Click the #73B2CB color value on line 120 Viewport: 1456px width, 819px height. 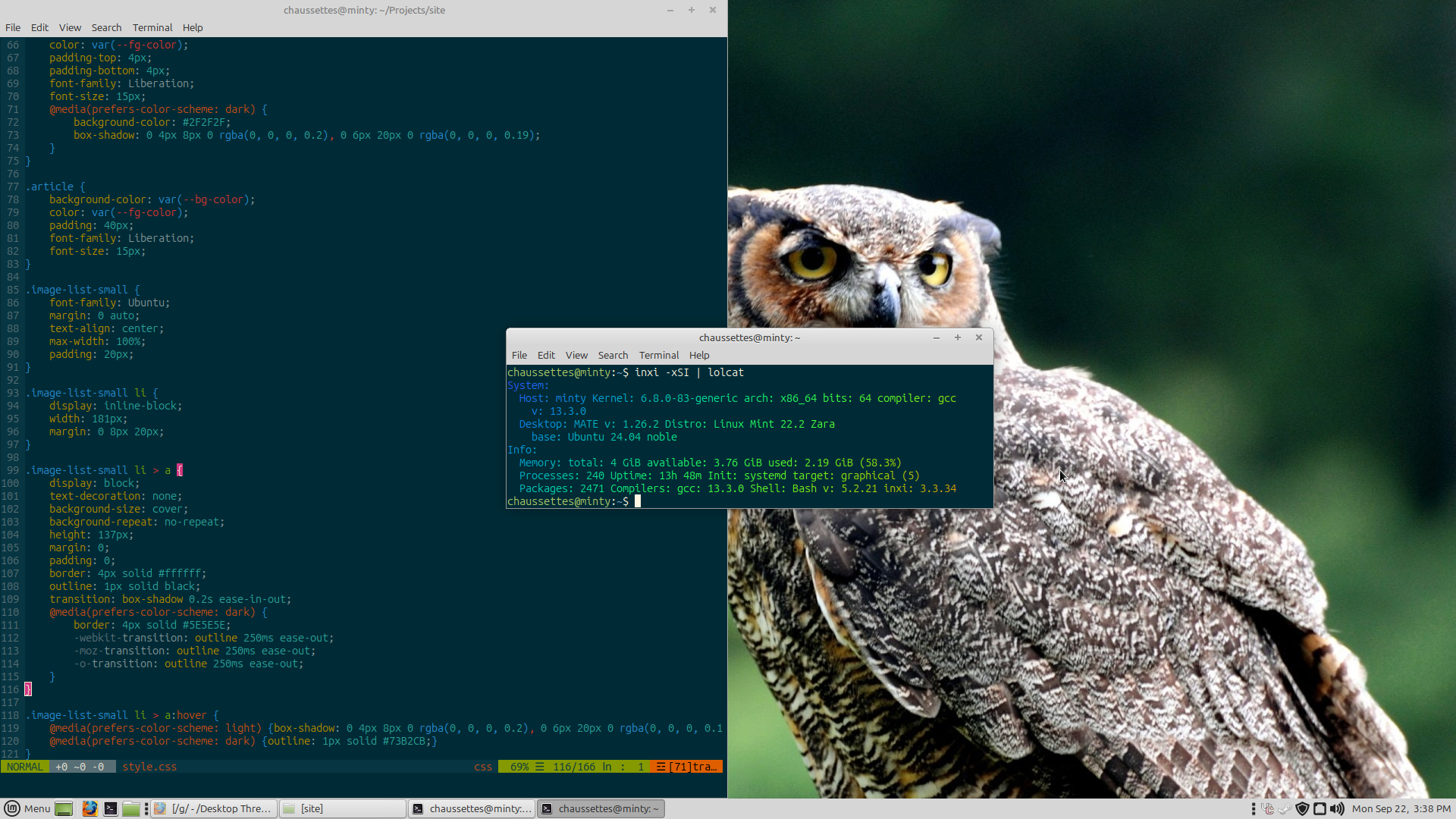point(407,741)
